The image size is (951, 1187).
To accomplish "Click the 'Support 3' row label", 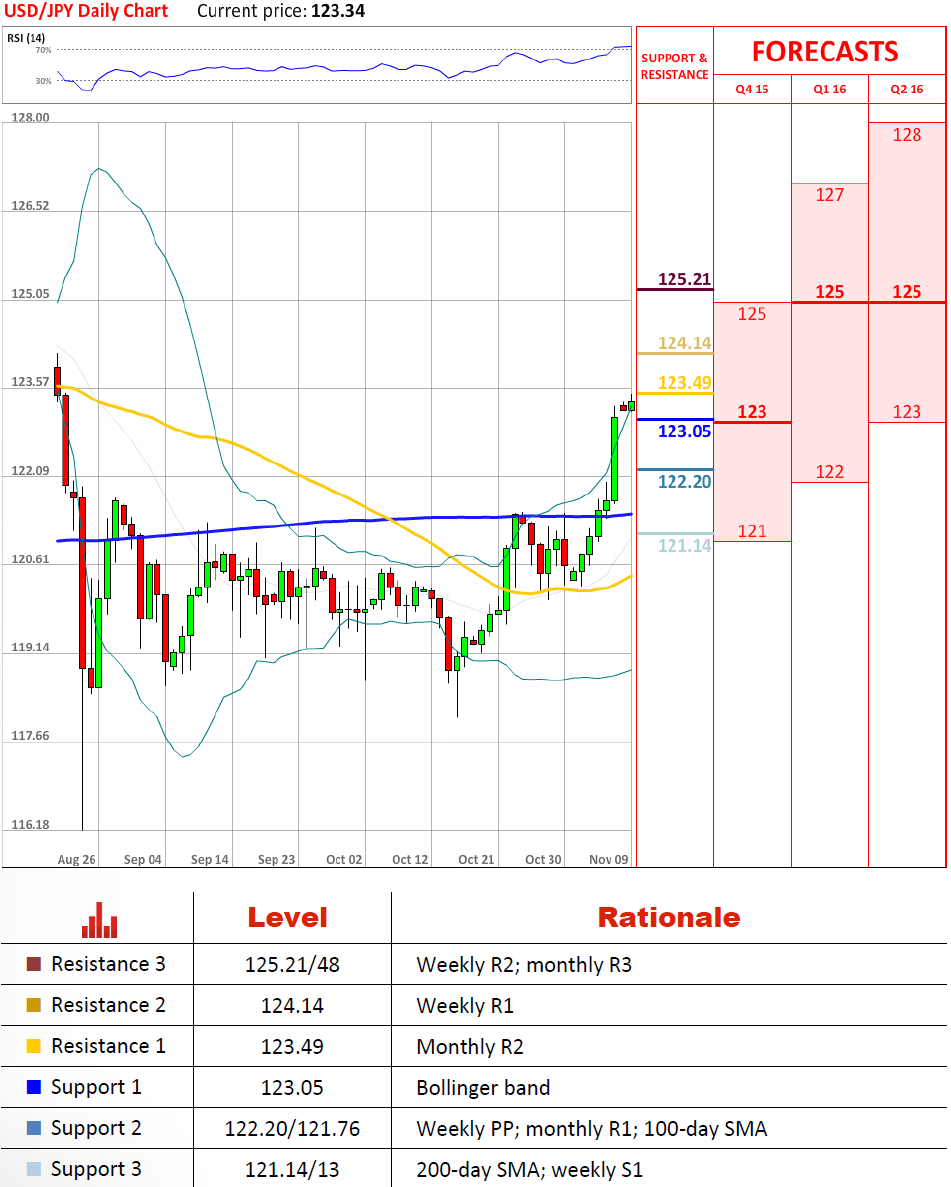I will tap(96, 1169).
